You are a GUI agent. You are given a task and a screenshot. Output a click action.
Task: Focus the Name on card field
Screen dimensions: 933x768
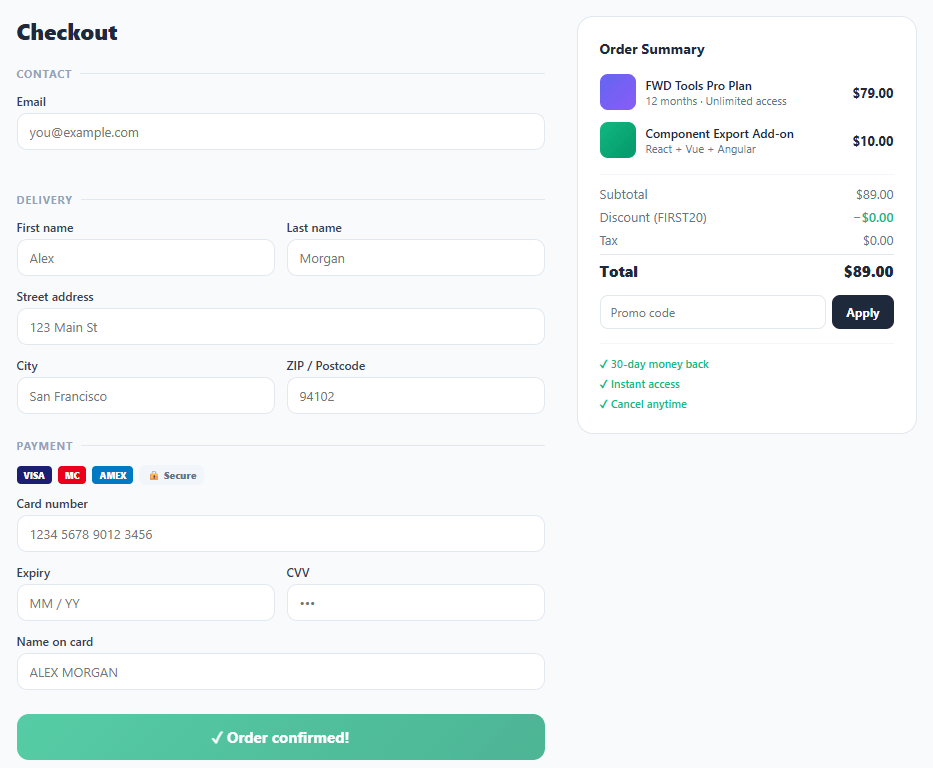click(x=281, y=672)
